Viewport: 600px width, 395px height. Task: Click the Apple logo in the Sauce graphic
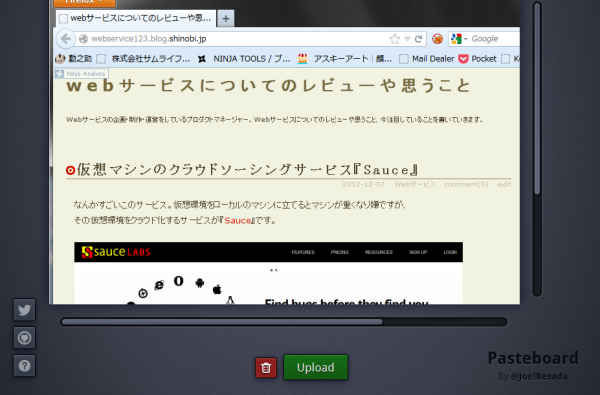(217, 289)
